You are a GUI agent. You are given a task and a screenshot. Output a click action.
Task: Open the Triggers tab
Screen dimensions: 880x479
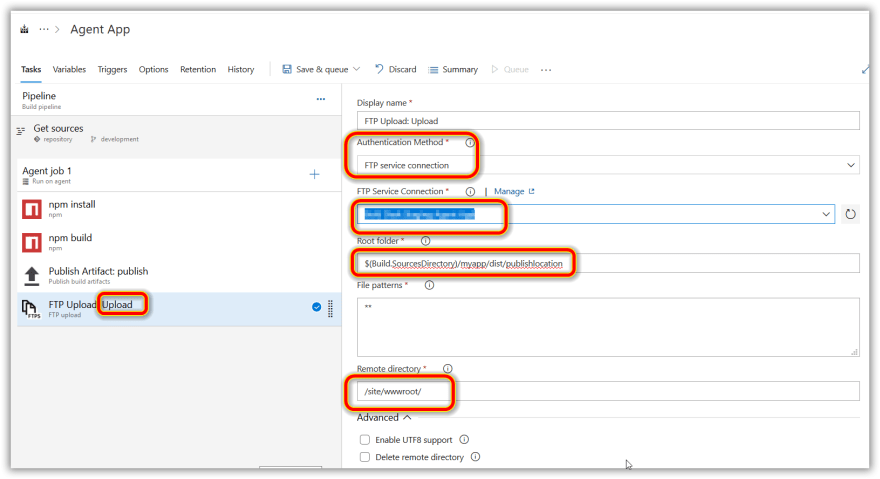[112, 69]
